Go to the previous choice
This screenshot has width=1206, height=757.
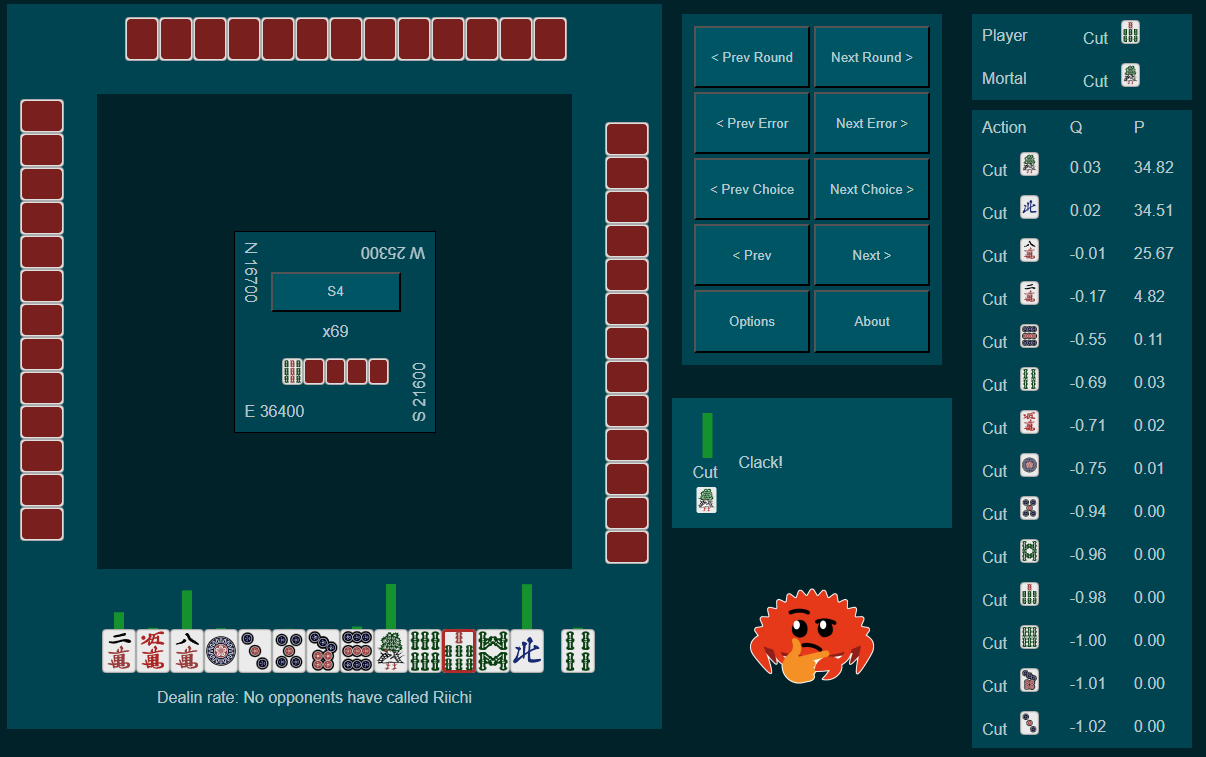coord(752,189)
